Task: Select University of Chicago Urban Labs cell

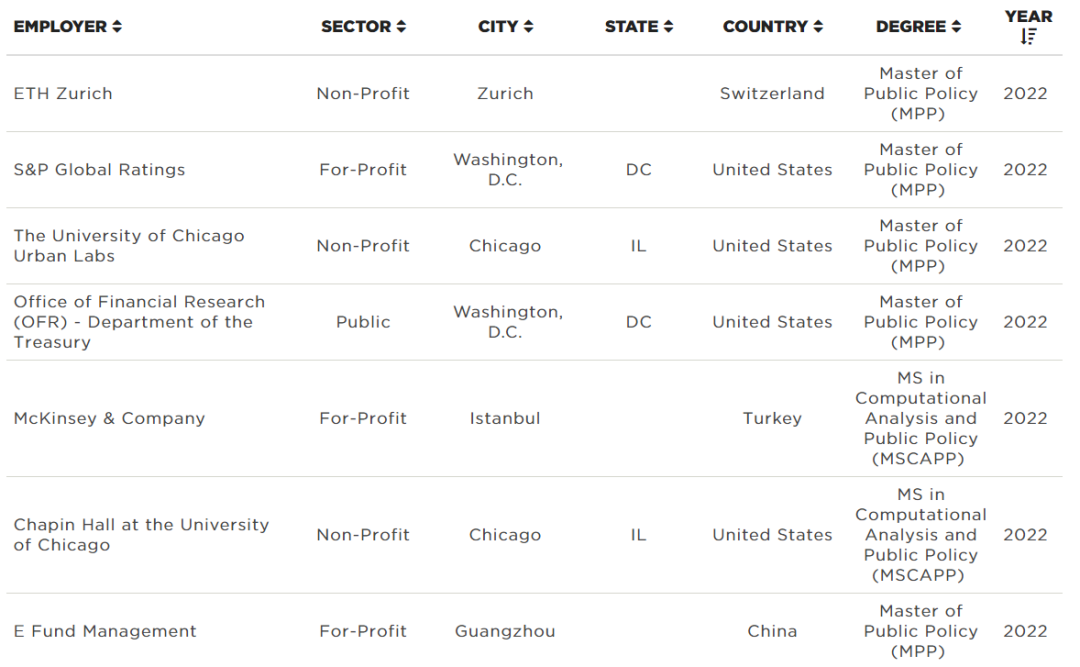Action: [x=129, y=246]
